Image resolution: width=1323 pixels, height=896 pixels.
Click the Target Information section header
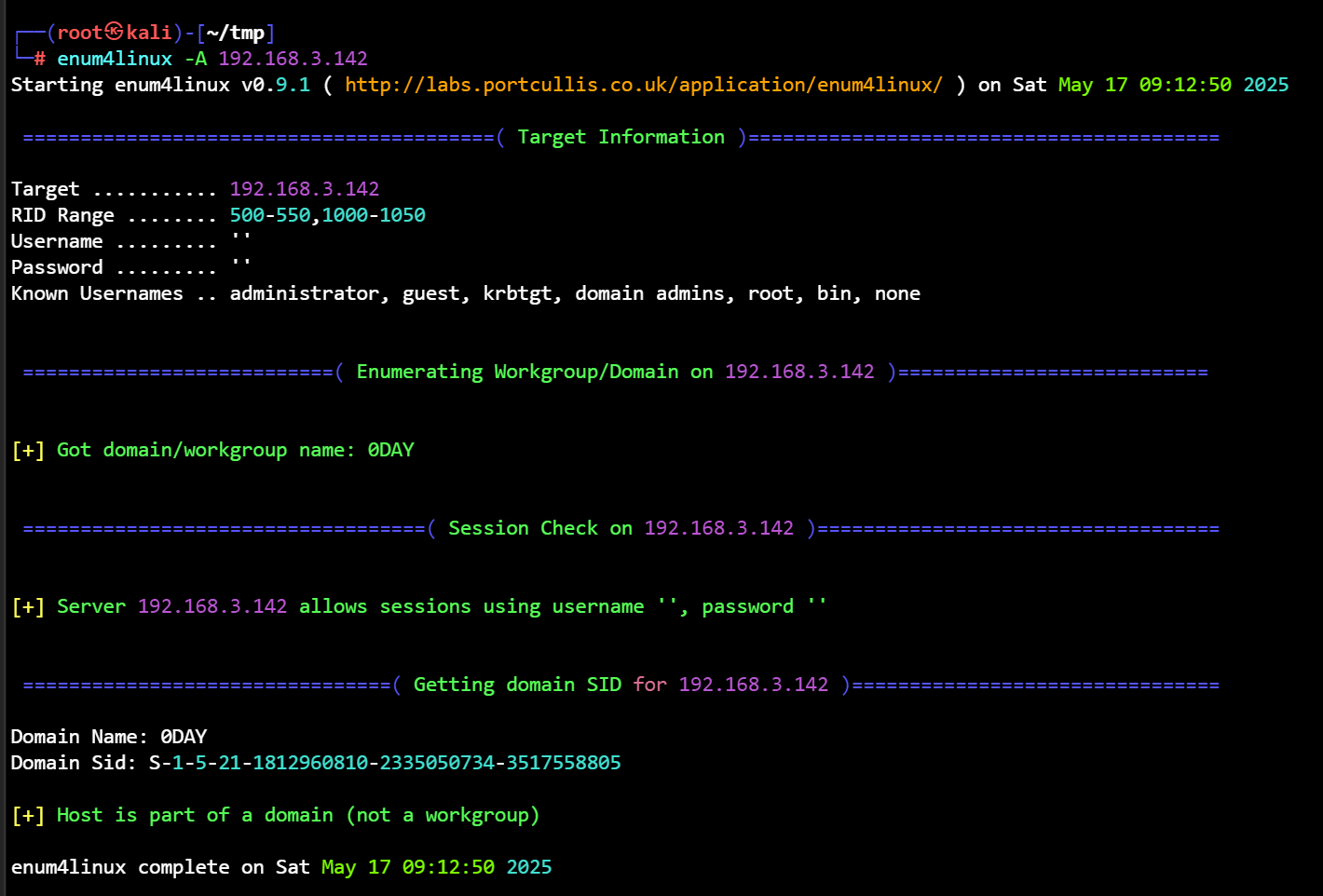[621, 137]
